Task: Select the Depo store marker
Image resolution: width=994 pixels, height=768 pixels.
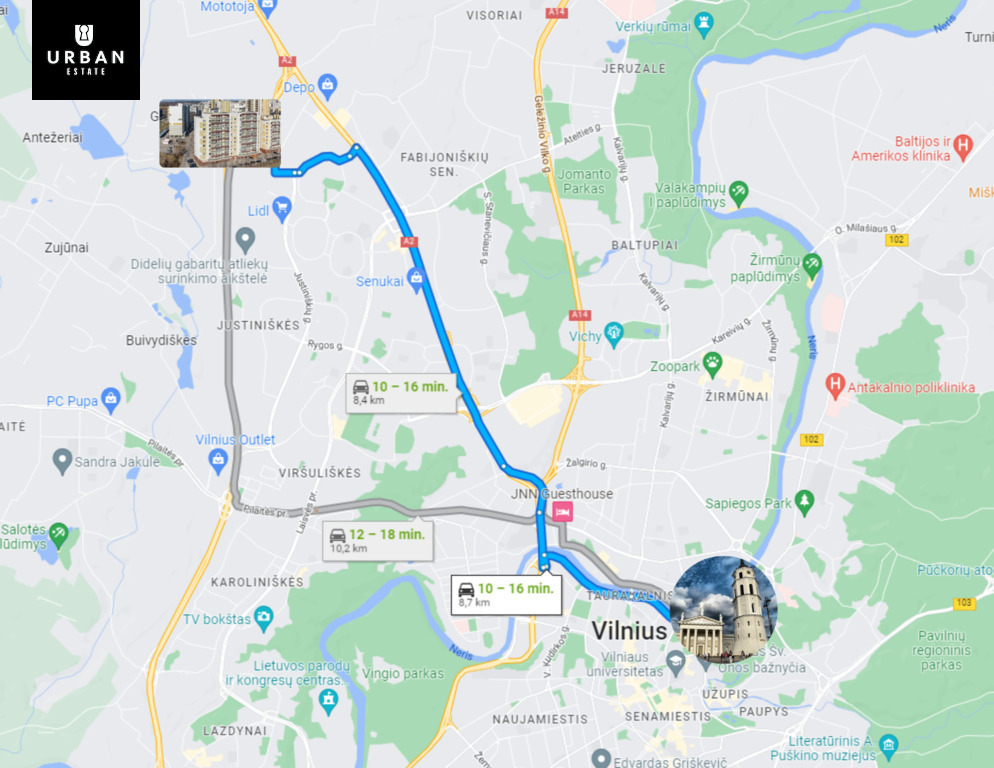Action: 327,86
